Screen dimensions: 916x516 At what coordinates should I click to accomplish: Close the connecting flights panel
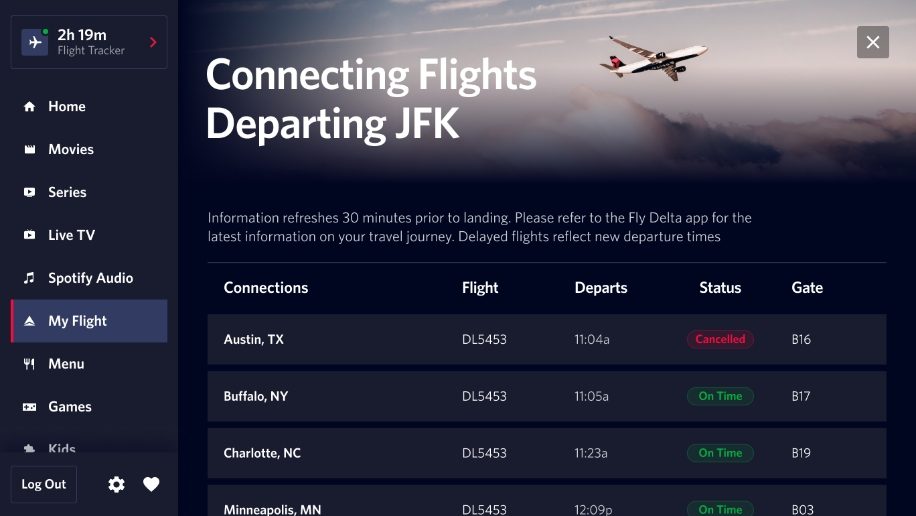click(872, 42)
